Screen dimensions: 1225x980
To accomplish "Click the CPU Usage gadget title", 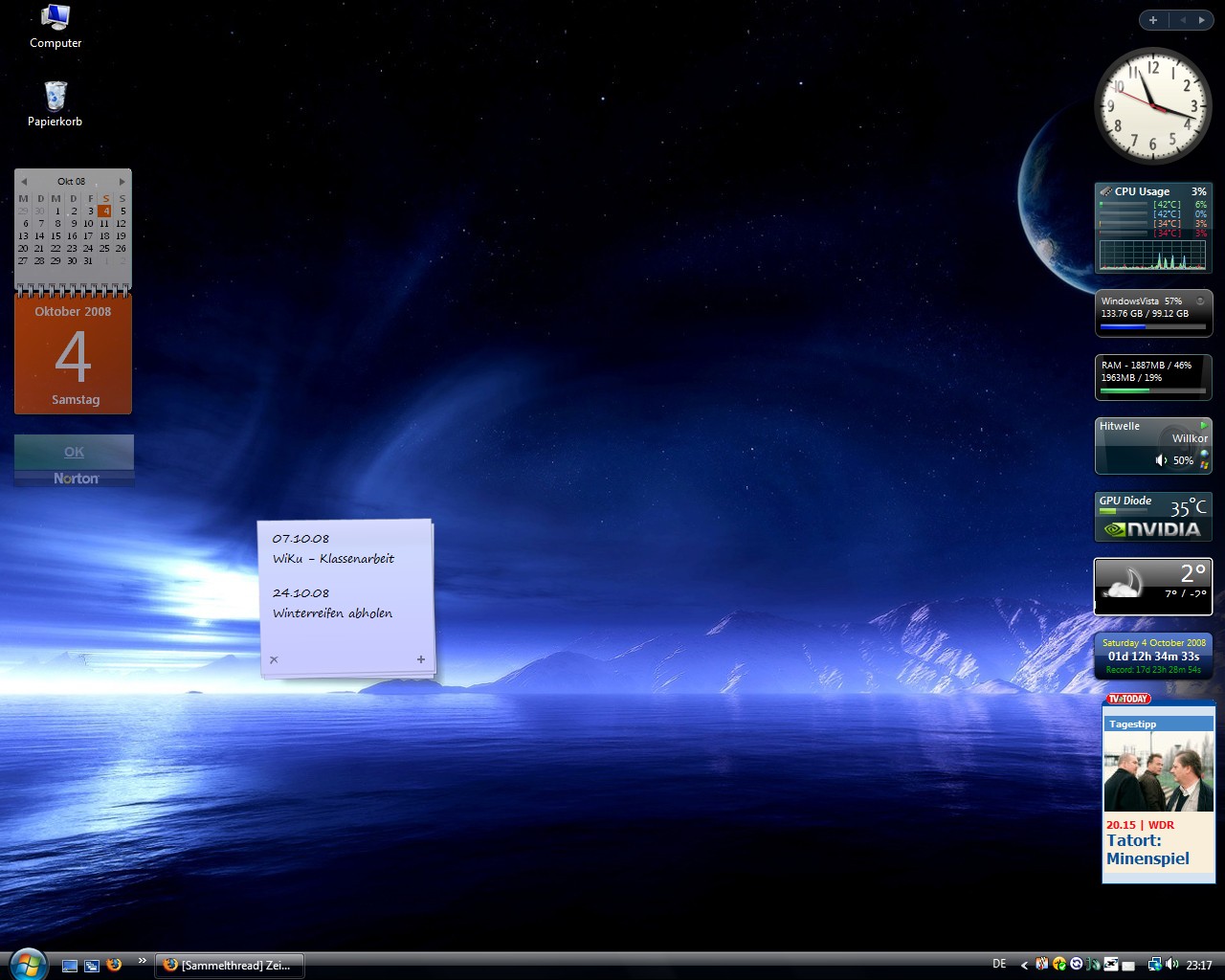I will 1142,191.
